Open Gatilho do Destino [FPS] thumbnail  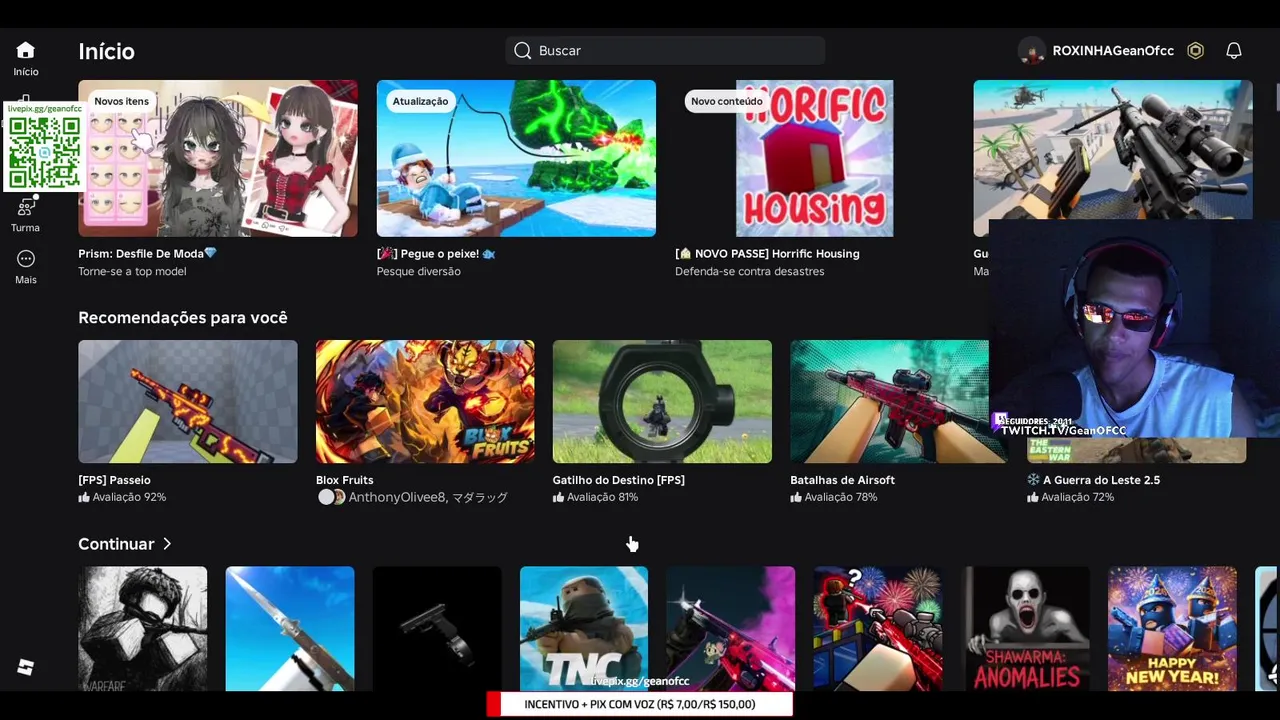coord(662,401)
